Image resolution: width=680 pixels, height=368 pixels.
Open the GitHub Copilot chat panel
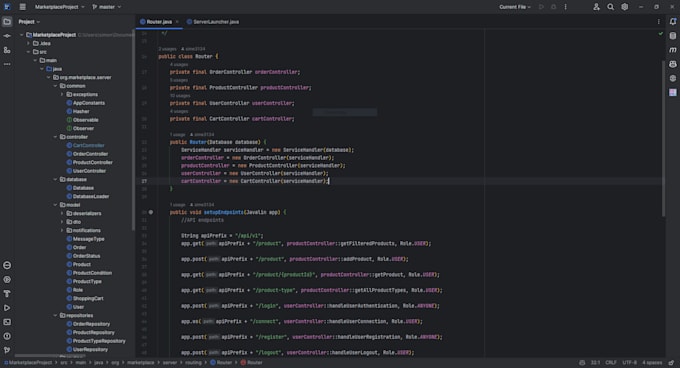coord(673,64)
